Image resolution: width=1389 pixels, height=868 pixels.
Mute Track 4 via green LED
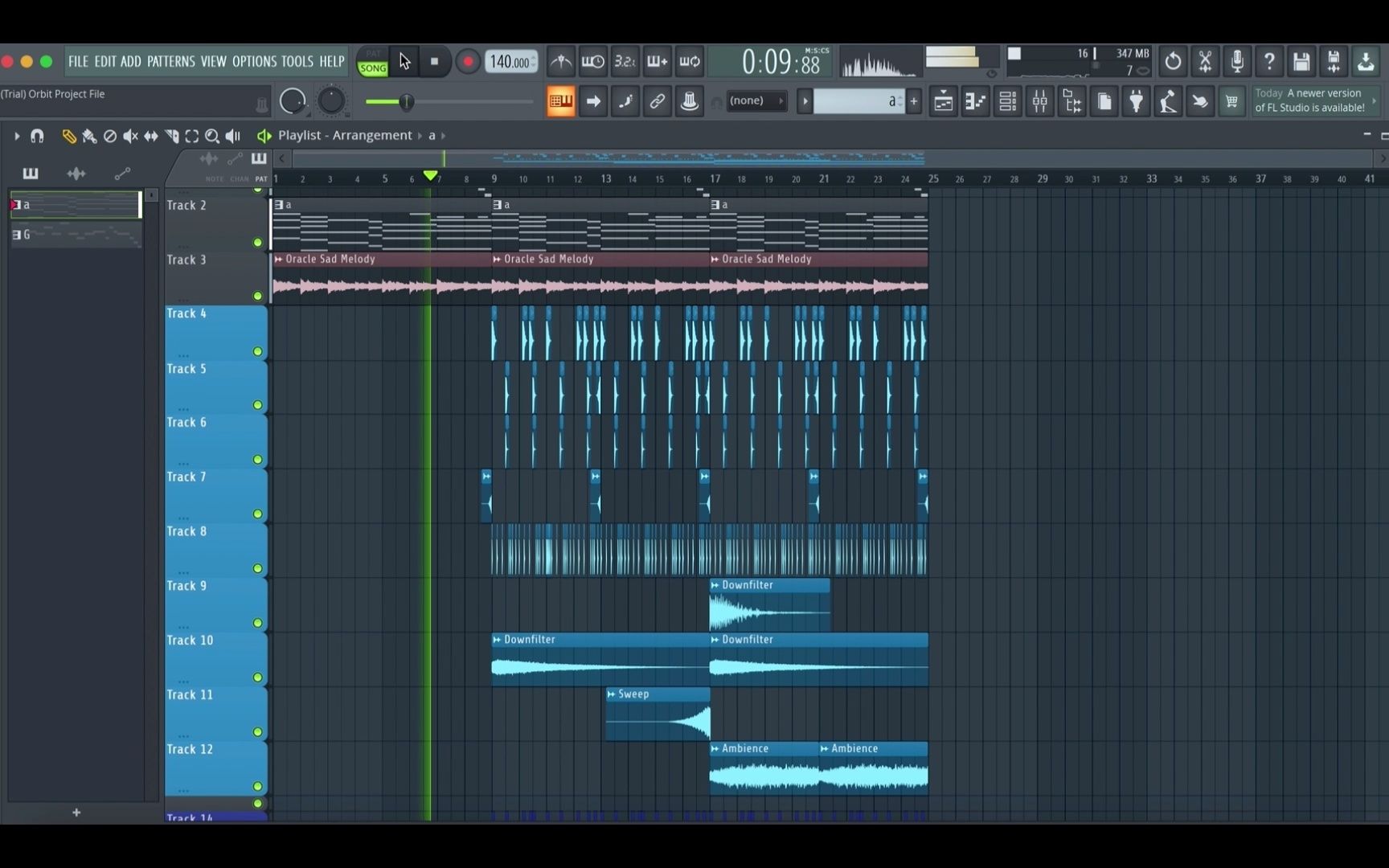tap(257, 351)
